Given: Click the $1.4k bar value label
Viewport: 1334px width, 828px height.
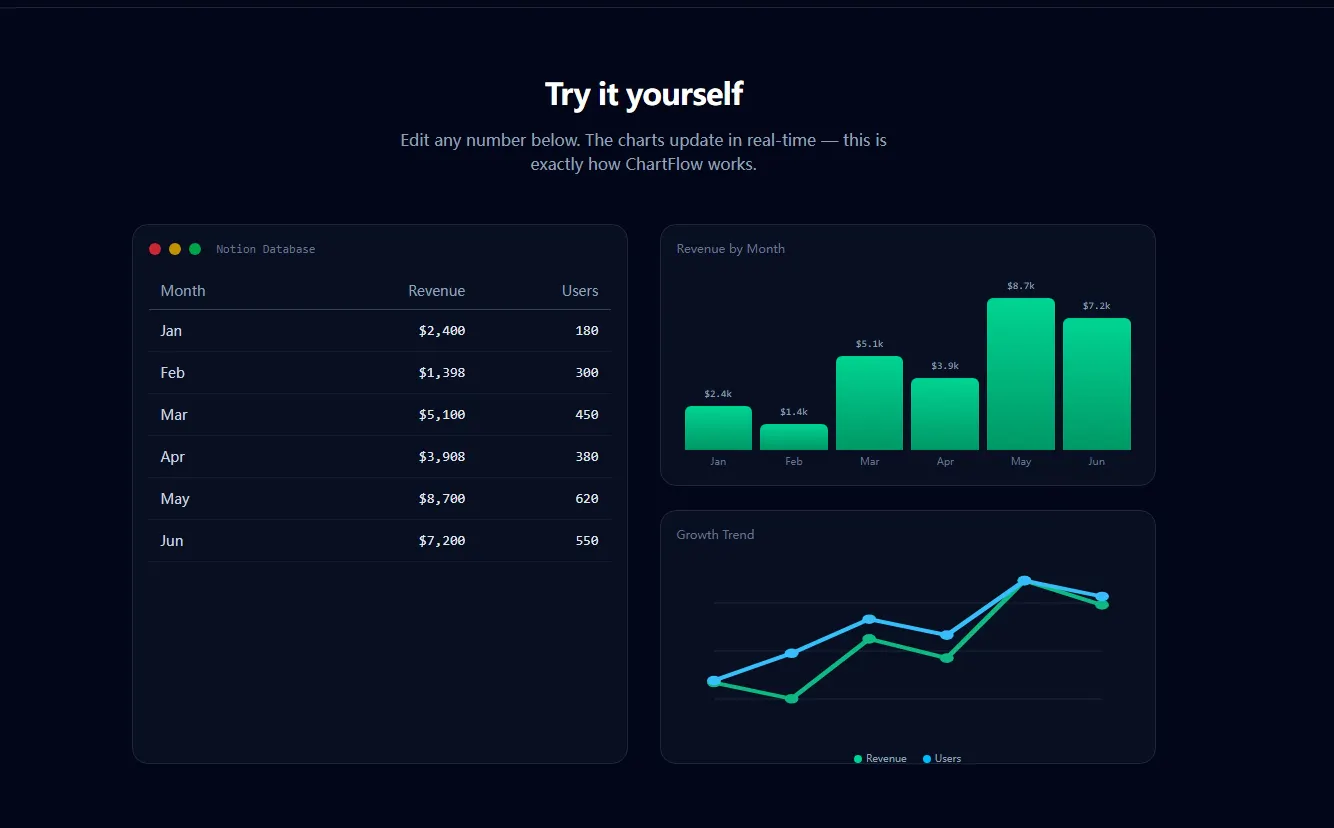Looking at the screenshot, I should click(794, 412).
